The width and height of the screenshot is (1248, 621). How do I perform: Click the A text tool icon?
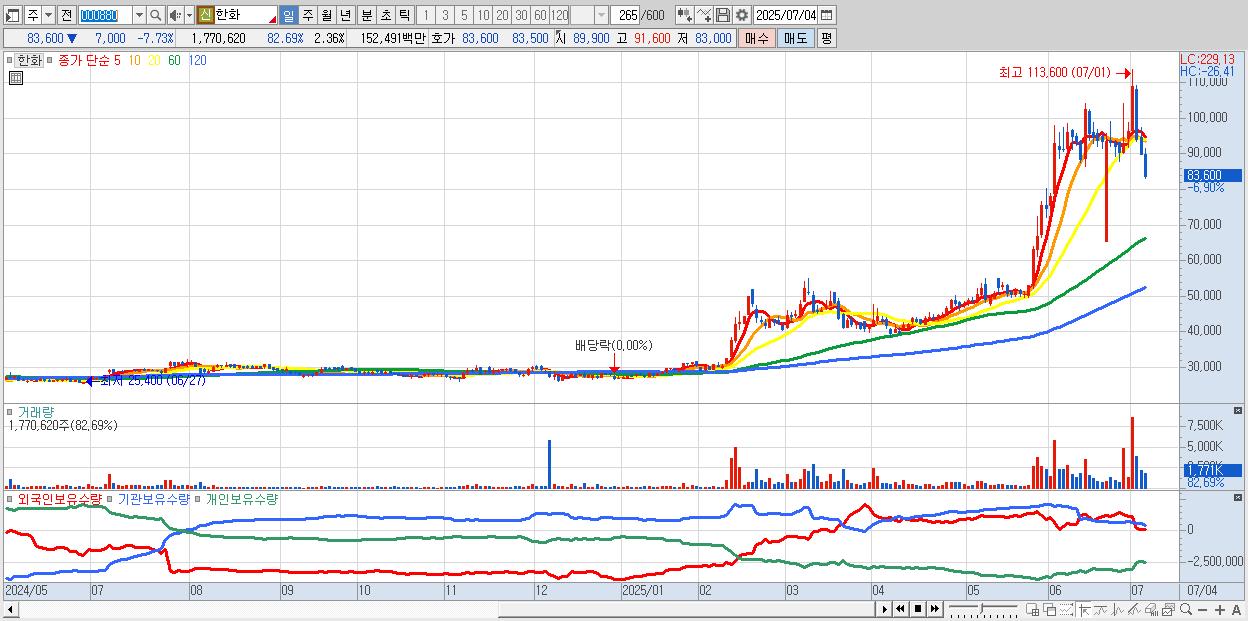pyautogui.click(x=1236, y=610)
